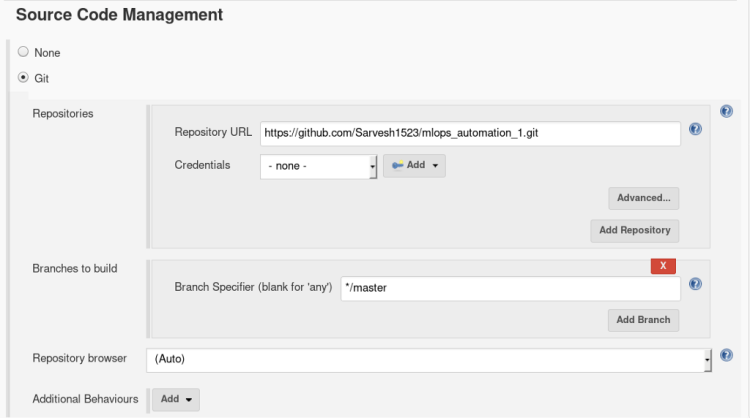Delete branch with the red X button
Screen dimensions: 750x418
(x=663, y=266)
